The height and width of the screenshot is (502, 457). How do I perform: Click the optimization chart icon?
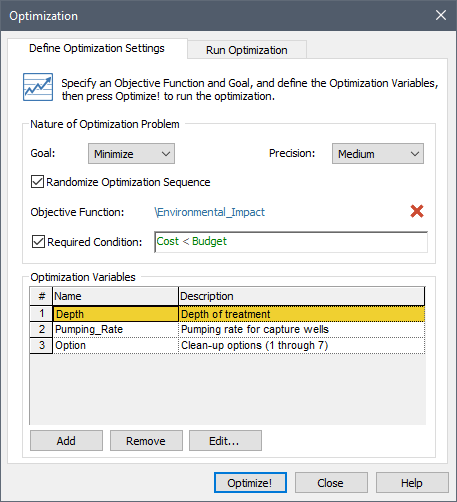[x=38, y=87]
